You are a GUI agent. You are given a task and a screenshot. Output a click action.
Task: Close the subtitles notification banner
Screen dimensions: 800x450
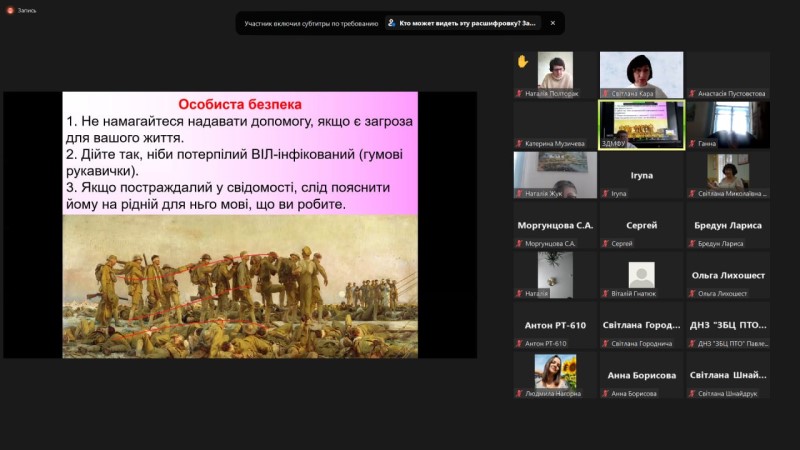(553, 23)
